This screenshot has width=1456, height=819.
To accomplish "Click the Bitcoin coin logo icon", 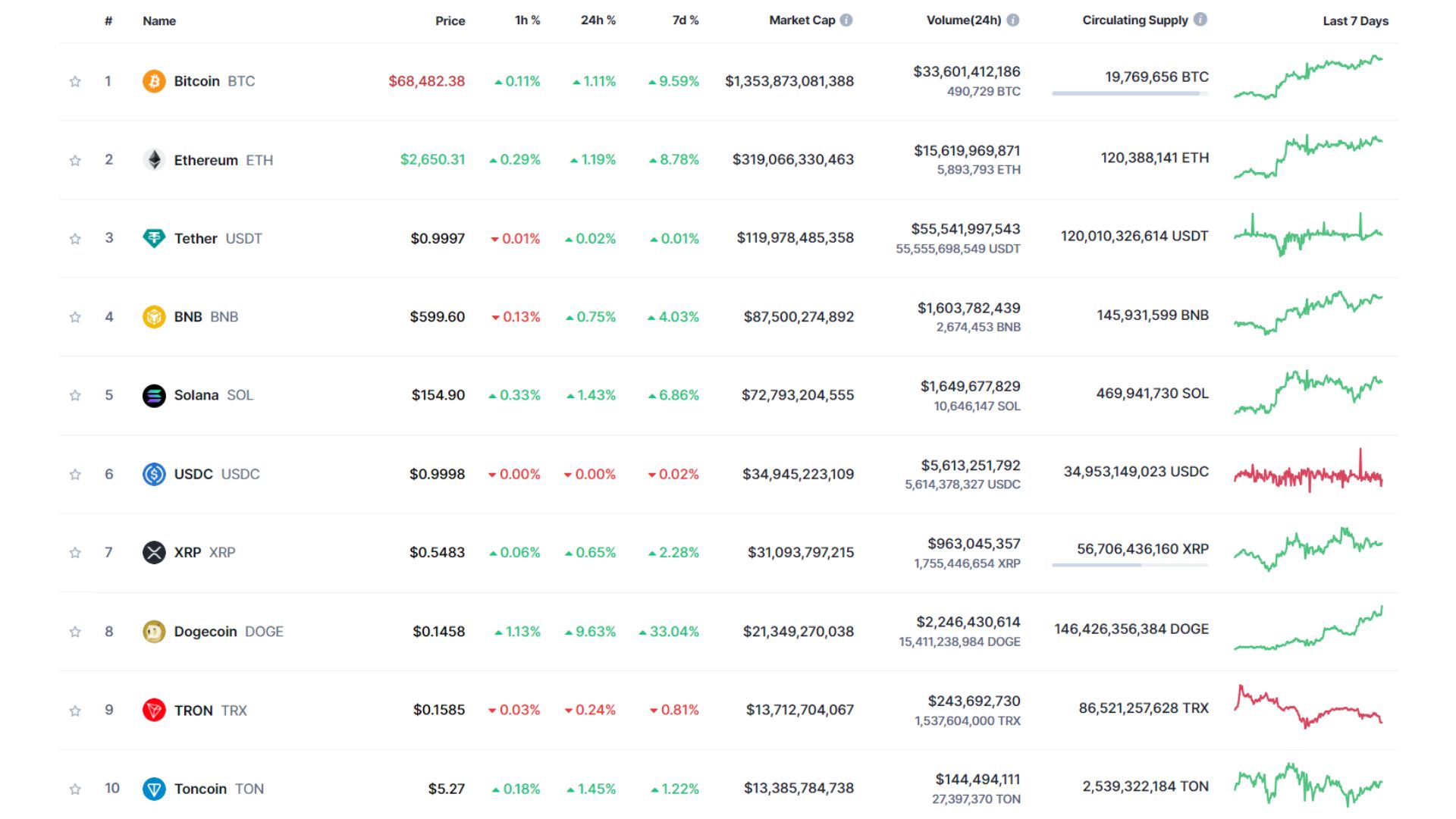I will click(154, 81).
